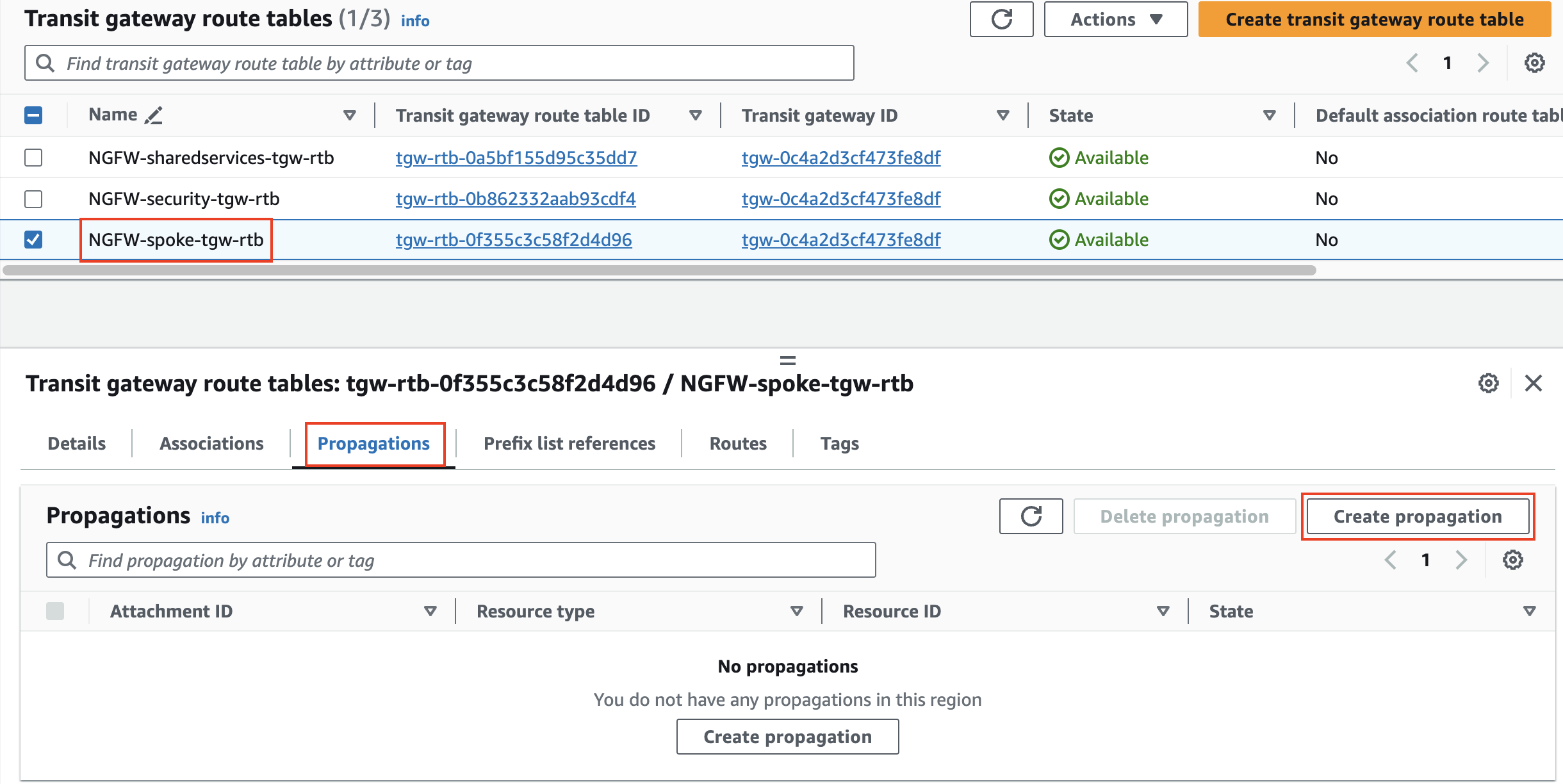1563x784 pixels.
Task: Open Propagations table settings gear
Action: (x=1513, y=560)
